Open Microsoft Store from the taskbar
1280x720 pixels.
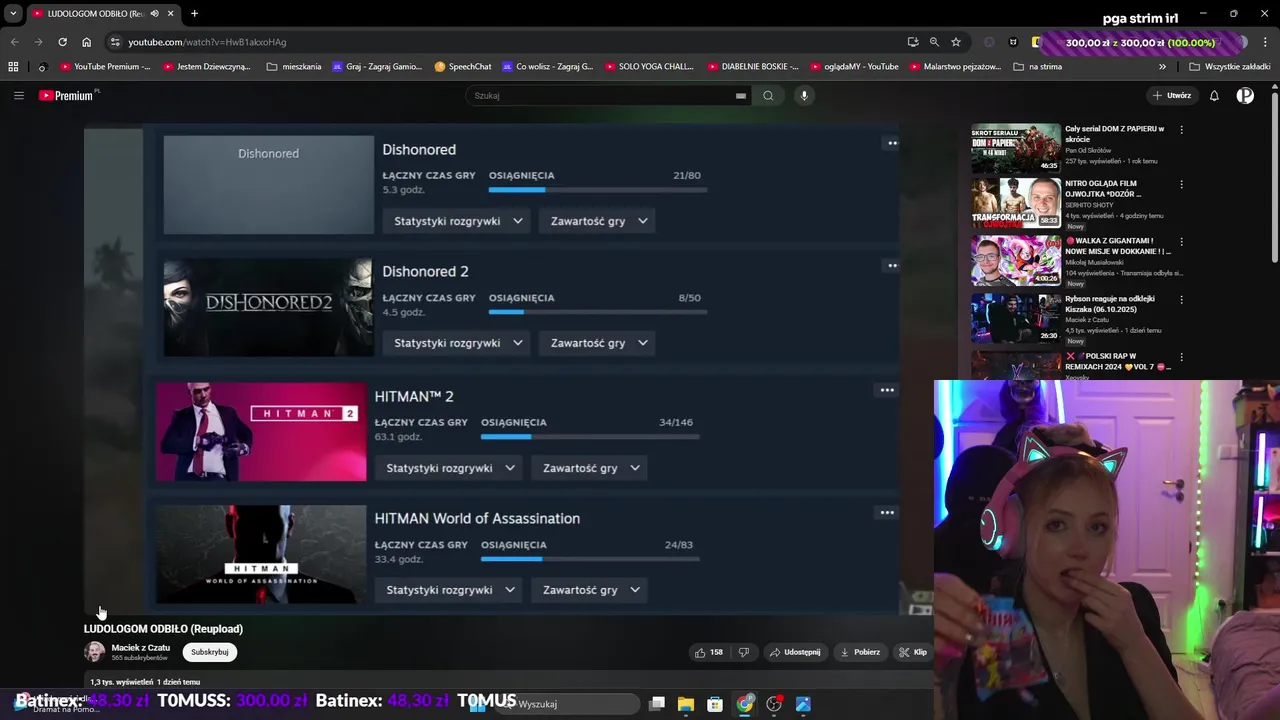click(715, 704)
